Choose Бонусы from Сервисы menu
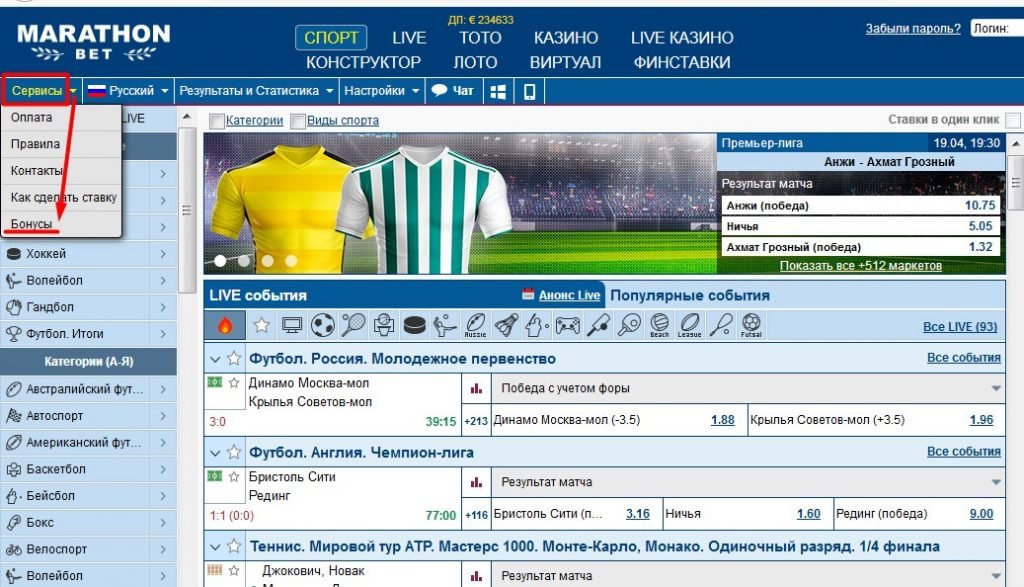The height and width of the screenshot is (587, 1024). point(31,224)
